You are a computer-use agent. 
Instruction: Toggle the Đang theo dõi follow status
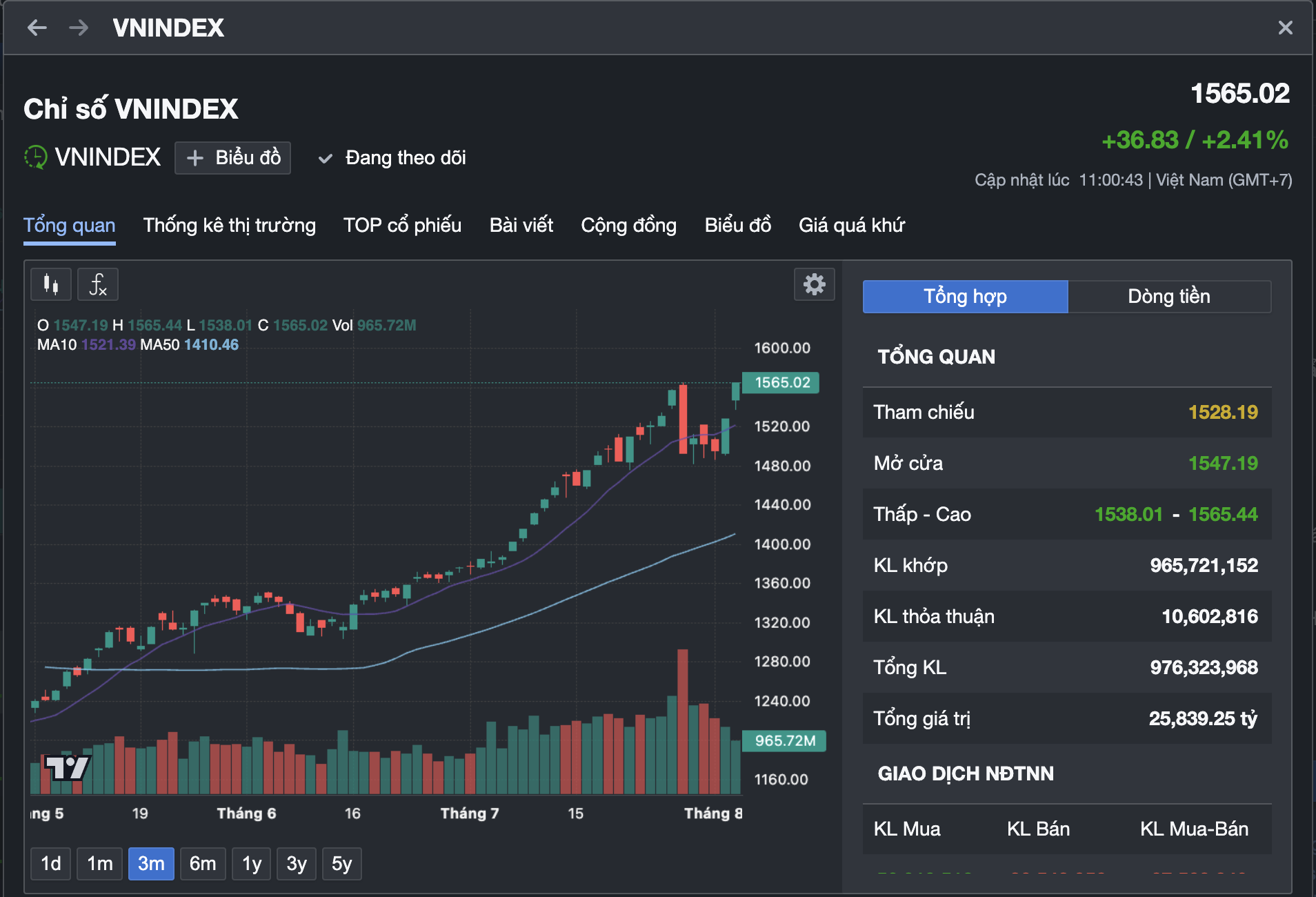click(392, 158)
